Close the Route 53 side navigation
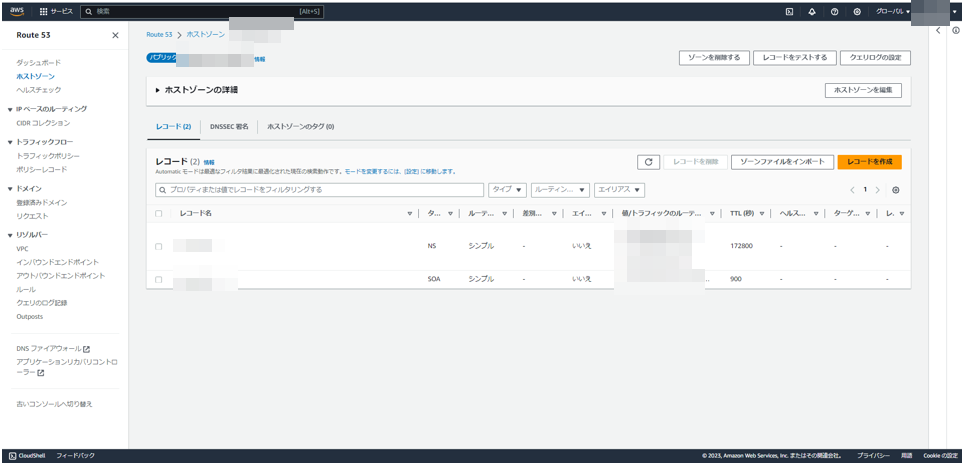 115,36
